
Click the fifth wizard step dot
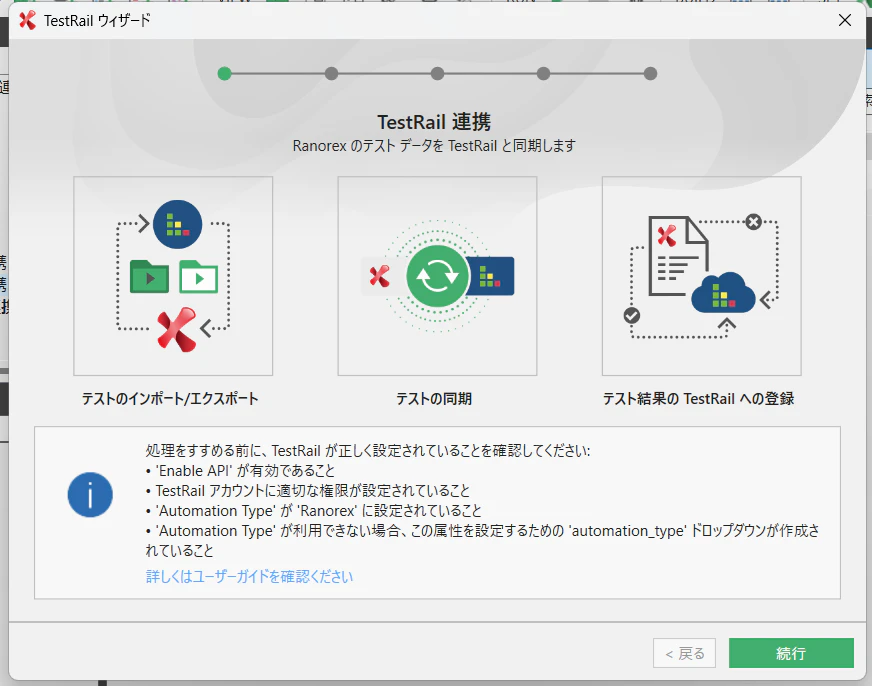[x=650, y=73]
